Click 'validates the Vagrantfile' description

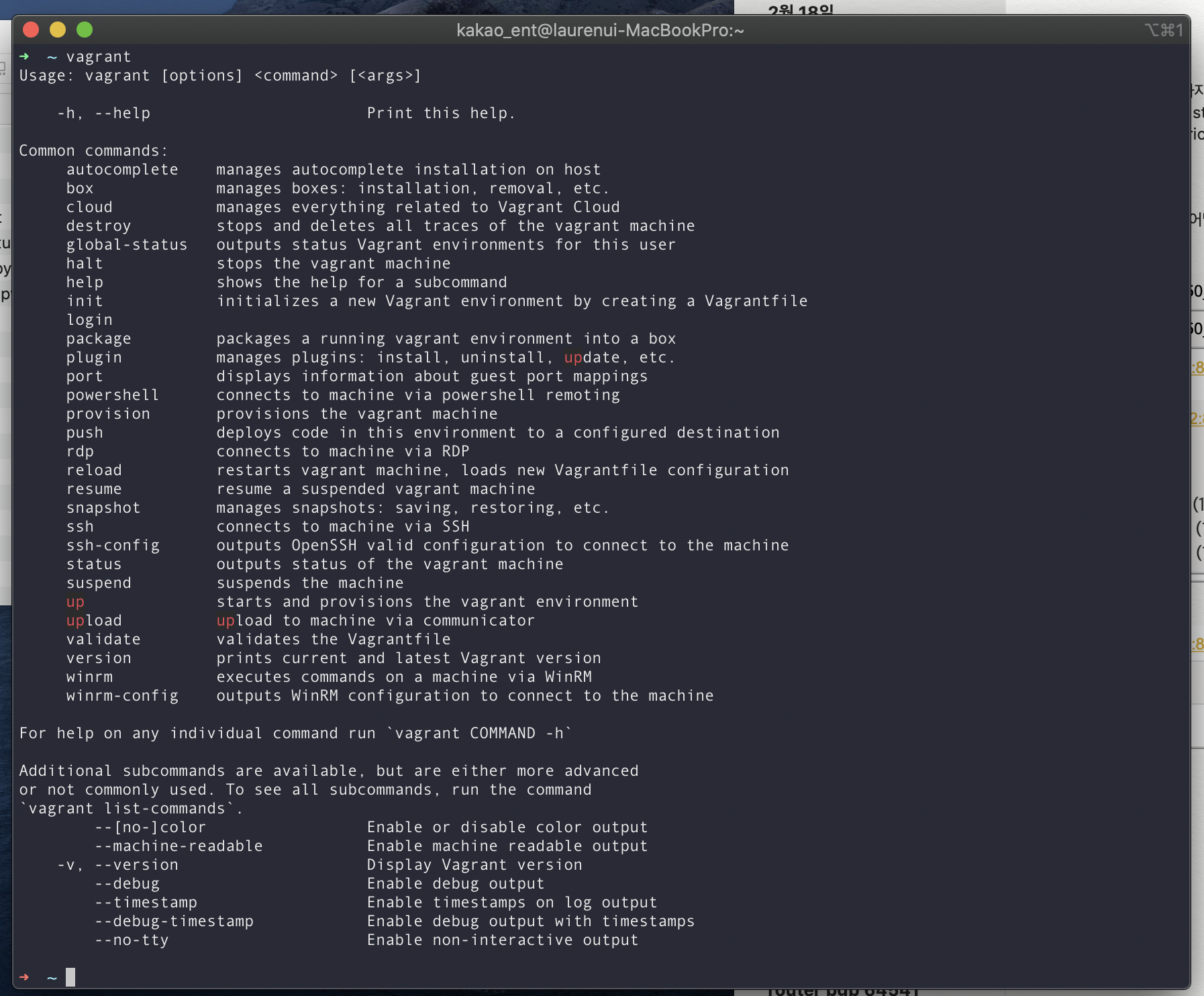tap(334, 640)
